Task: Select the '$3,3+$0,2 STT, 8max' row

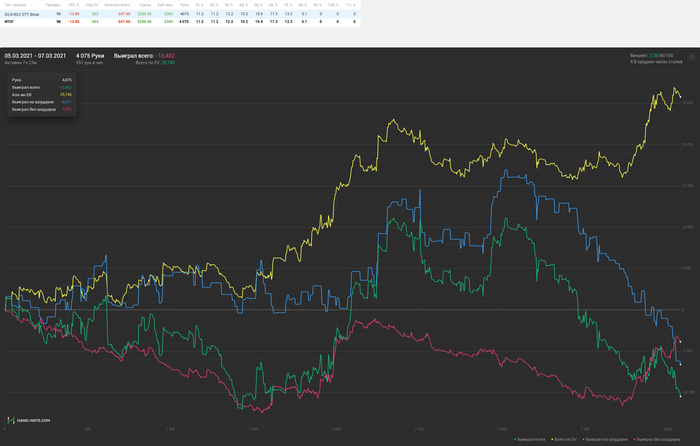Action: coord(180,14)
